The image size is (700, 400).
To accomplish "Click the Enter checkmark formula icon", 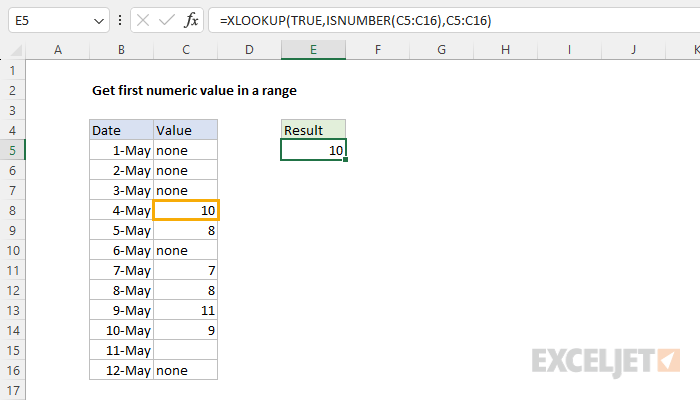I will click(164, 21).
